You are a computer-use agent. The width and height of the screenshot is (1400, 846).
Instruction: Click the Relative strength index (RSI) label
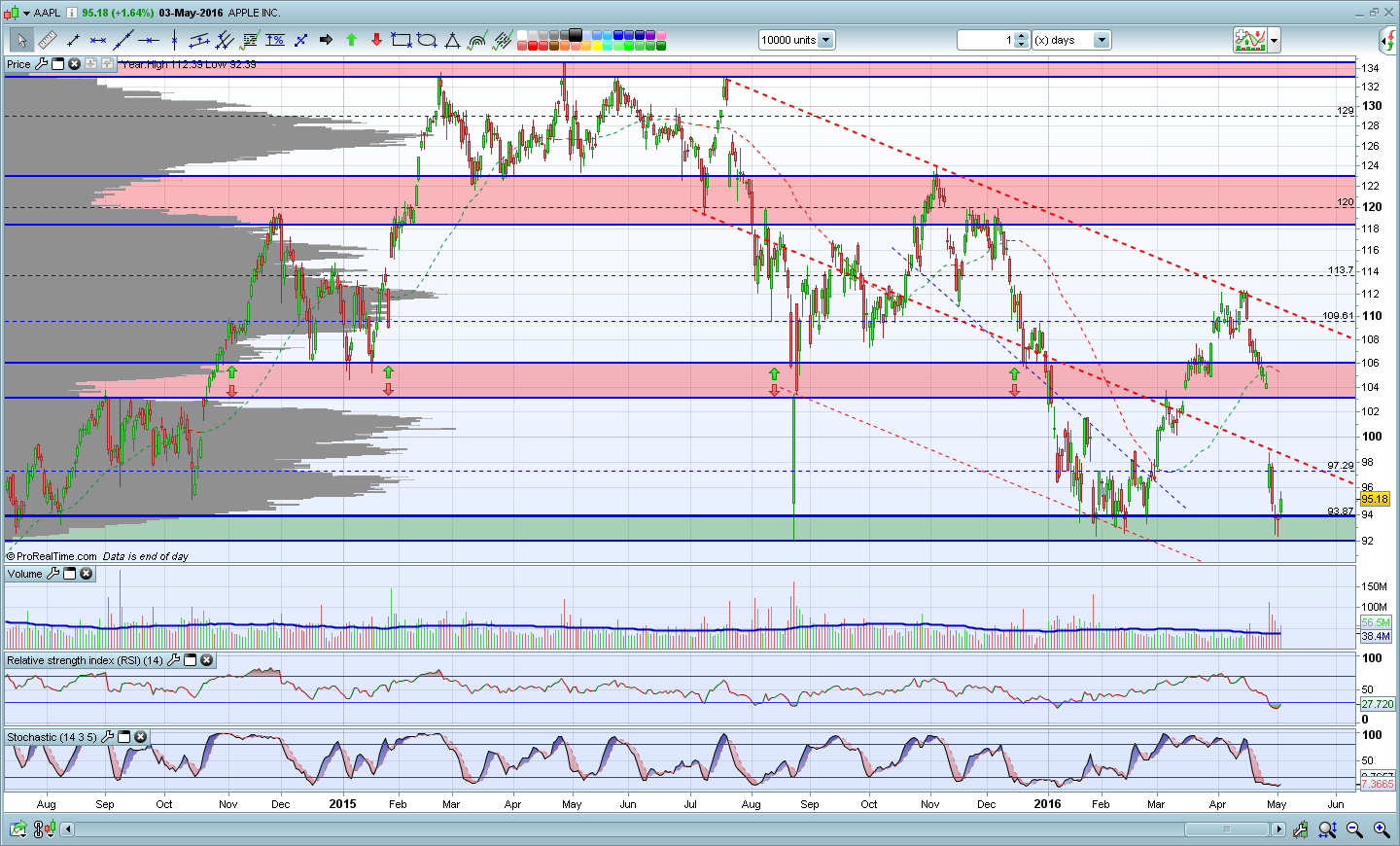pyautogui.click(x=85, y=660)
